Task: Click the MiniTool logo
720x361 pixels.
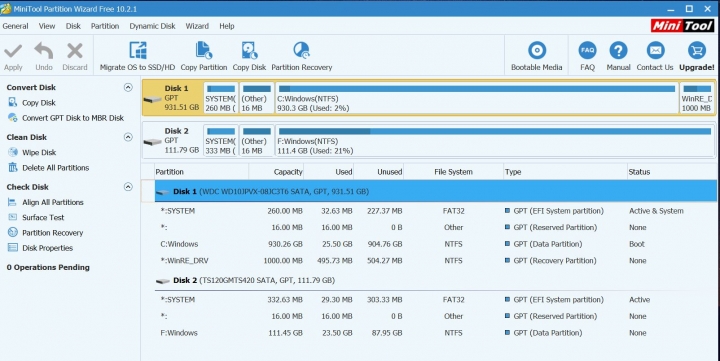Action: point(682,26)
